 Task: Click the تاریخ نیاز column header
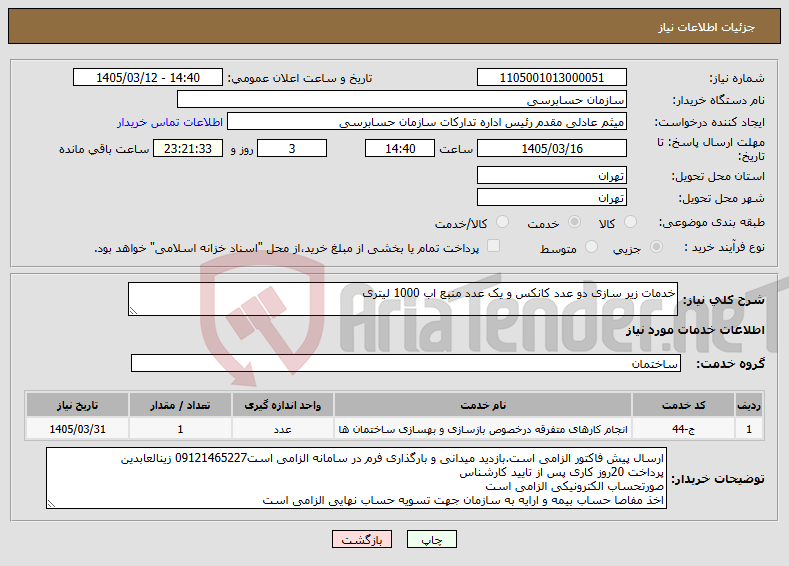tap(77, 405)
